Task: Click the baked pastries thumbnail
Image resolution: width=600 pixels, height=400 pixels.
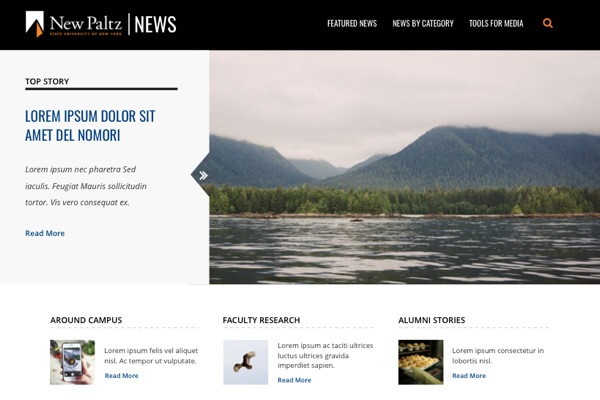Action: pos(421,362)
